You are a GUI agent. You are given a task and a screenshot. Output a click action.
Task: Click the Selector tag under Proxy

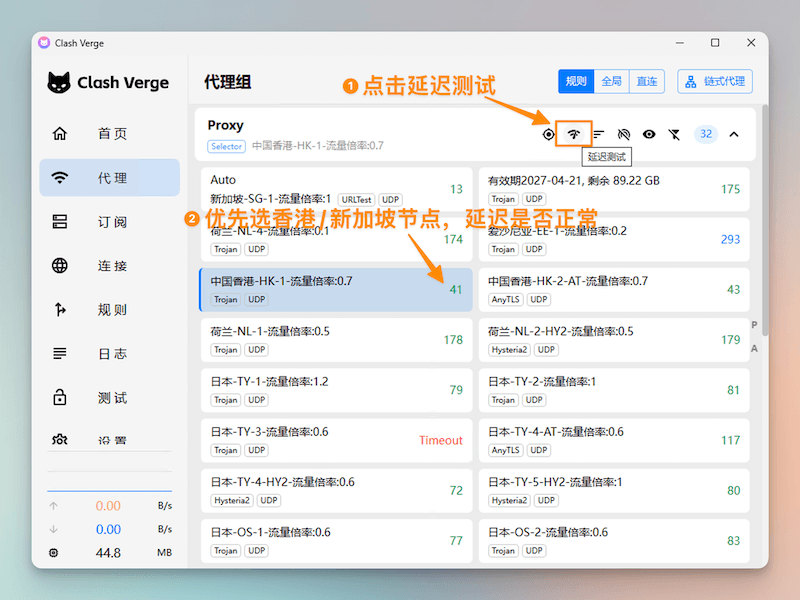pyautogui.click(x=226, y=146)
